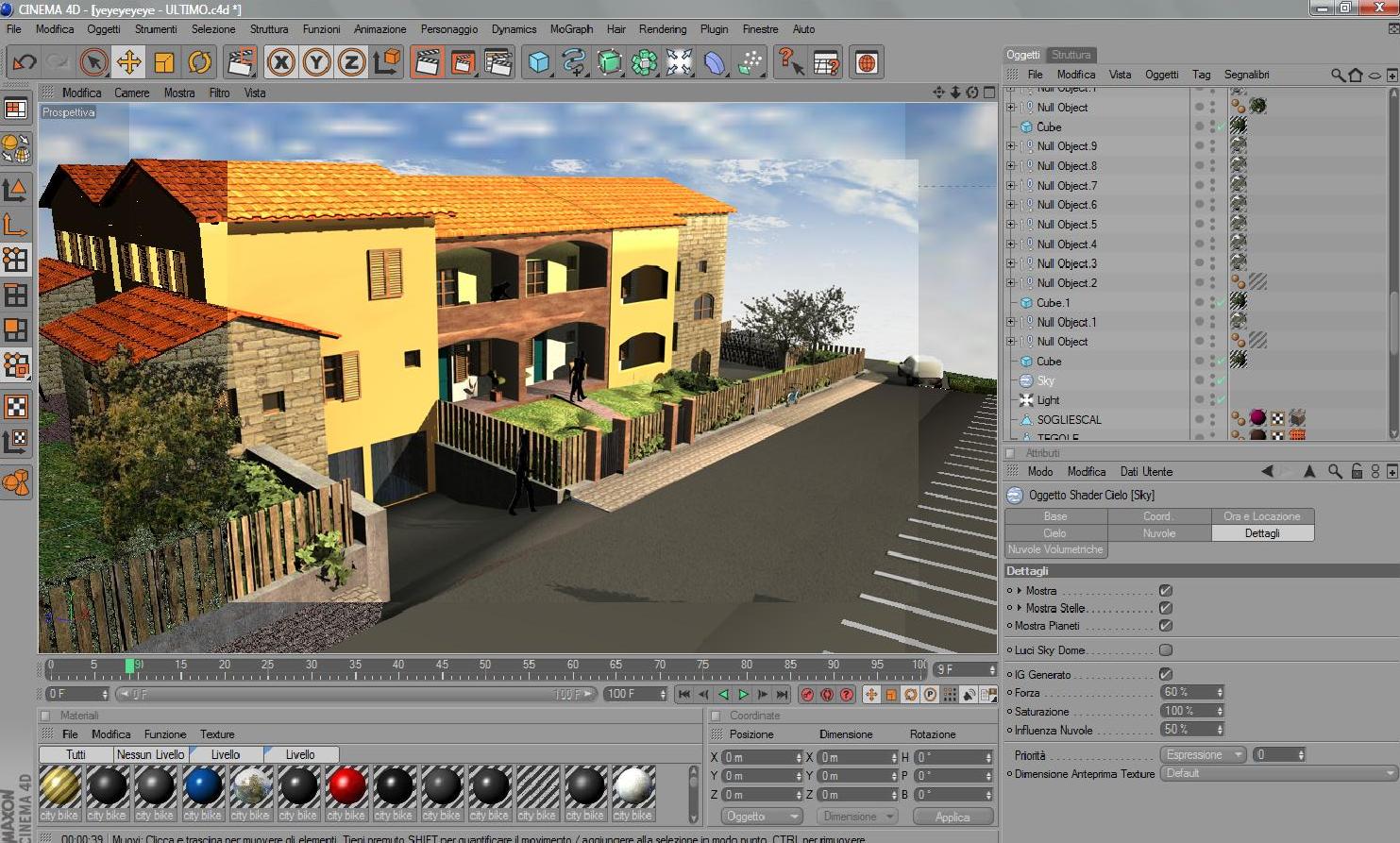1400x843 pixels.
Task: Click the Position X field in Coordinate
Action: (762, 757)
